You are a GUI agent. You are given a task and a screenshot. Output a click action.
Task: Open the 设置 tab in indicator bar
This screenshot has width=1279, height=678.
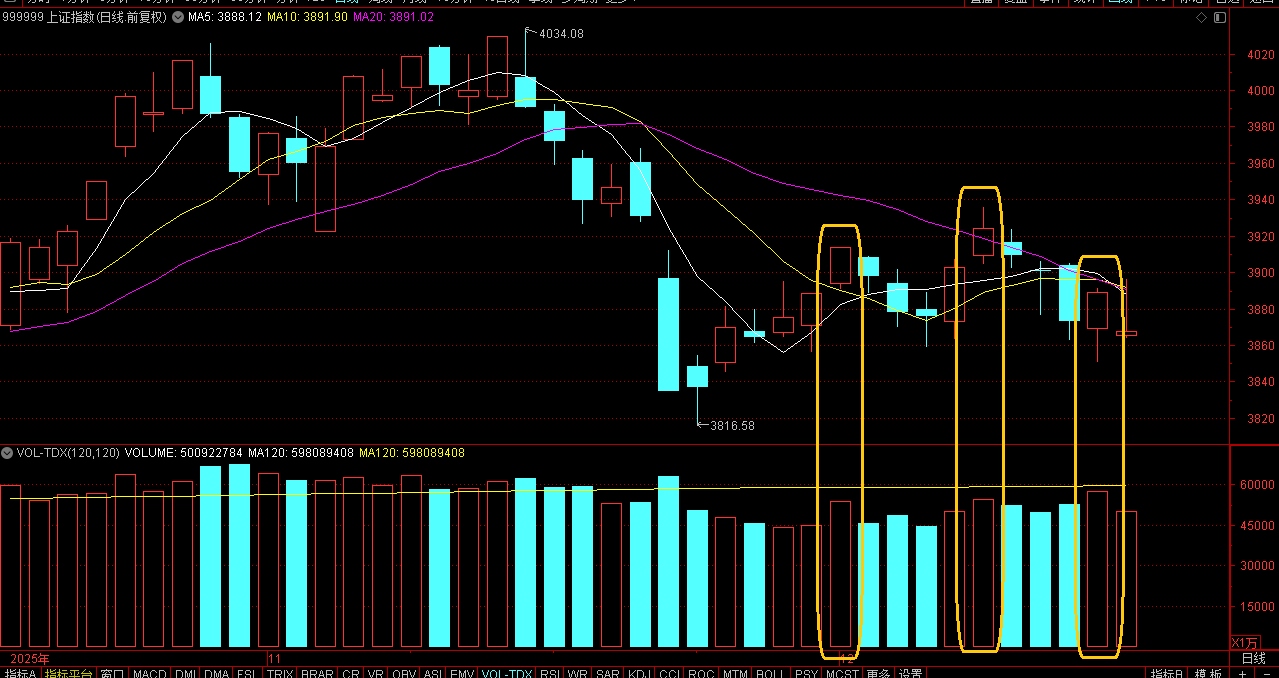pyautogui.click(x=910, y=673)
